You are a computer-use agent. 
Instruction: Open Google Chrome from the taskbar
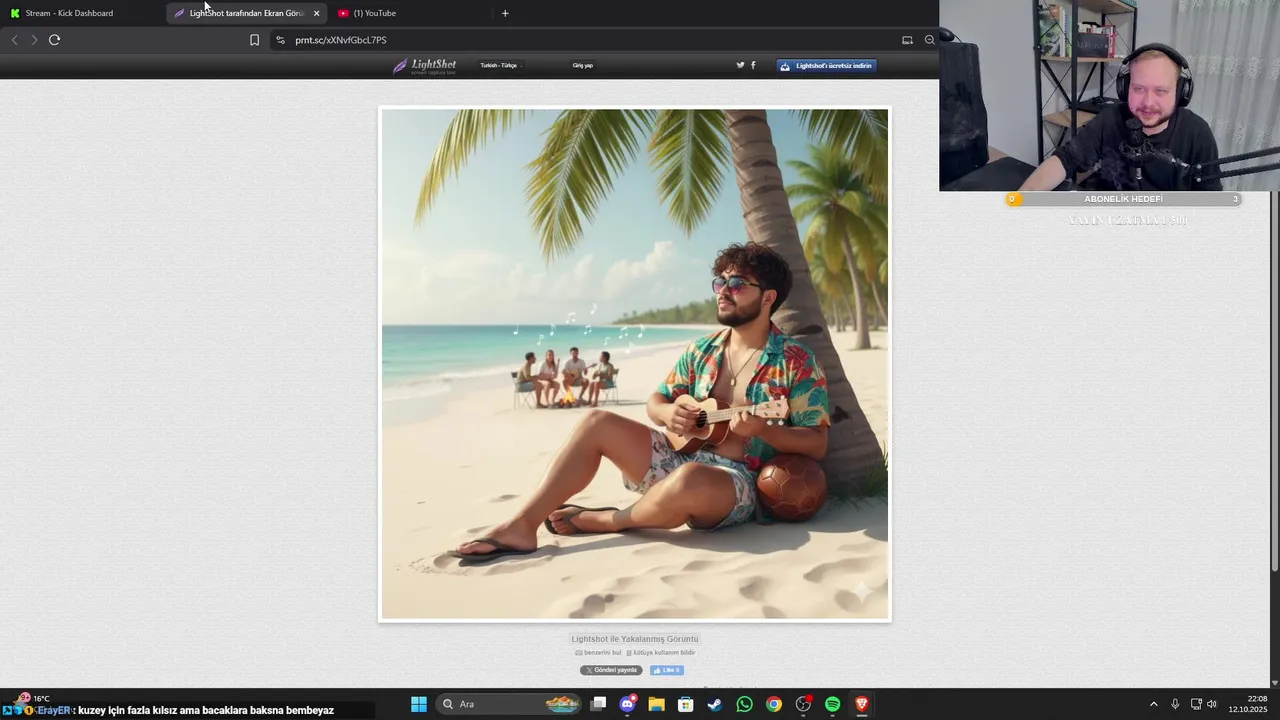(774, 704)
